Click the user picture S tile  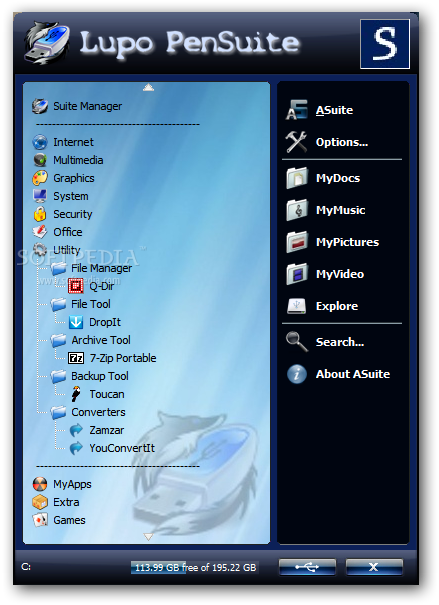(x=385, y=44)
